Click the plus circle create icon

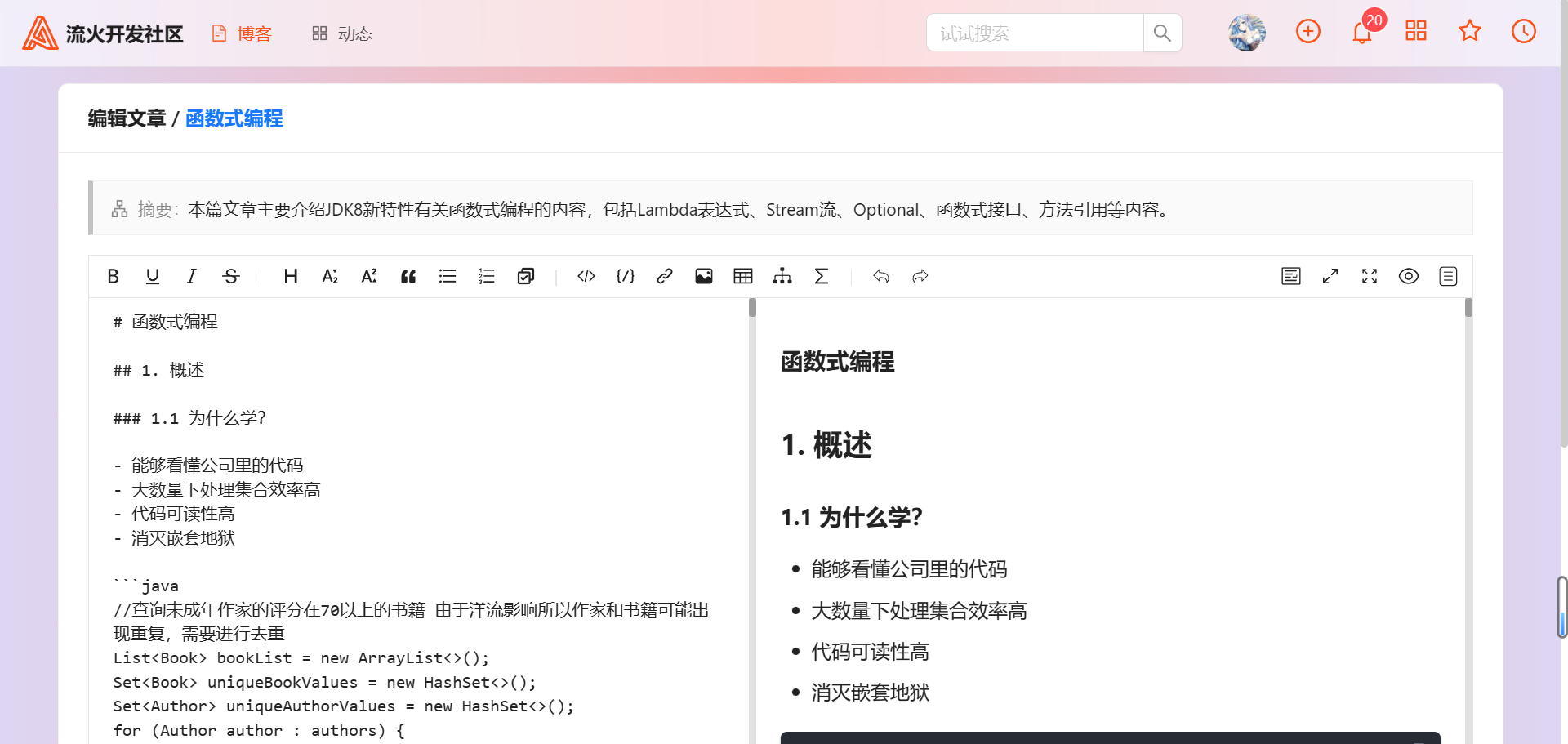(1308, 32)
